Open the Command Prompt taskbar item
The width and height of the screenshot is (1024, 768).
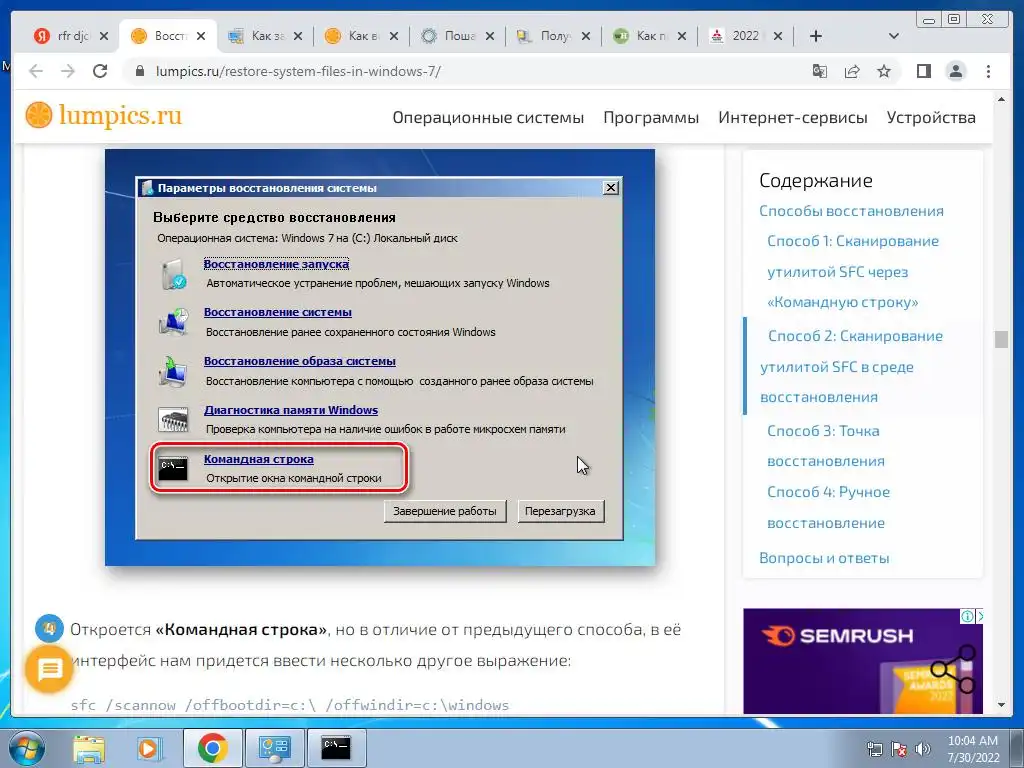pos(336,748)
